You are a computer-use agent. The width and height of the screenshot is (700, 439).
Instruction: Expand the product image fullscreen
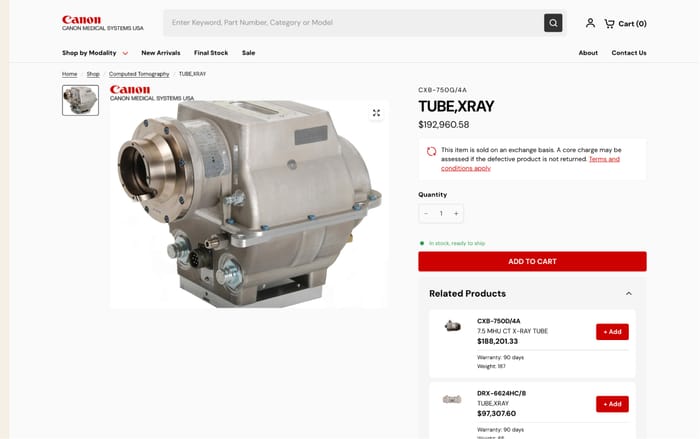(376, 113)
